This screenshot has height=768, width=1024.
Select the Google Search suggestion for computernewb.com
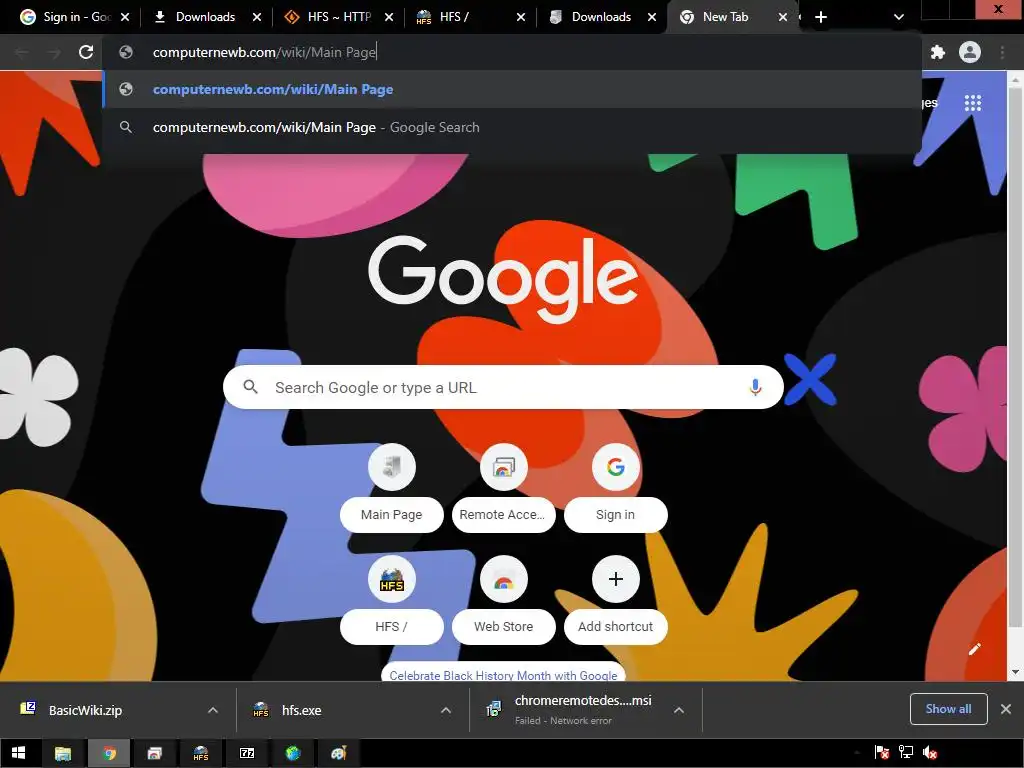pos(512,127)
